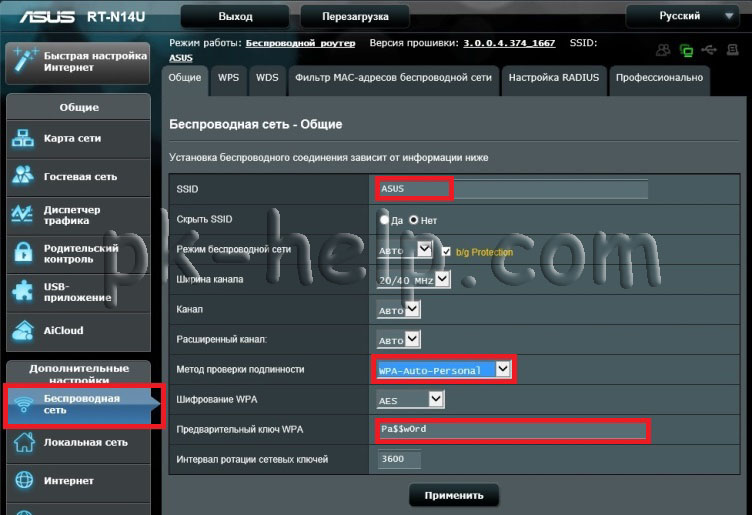
Task: Click the AiCloud cloud icon
Action: pos(23,330)
